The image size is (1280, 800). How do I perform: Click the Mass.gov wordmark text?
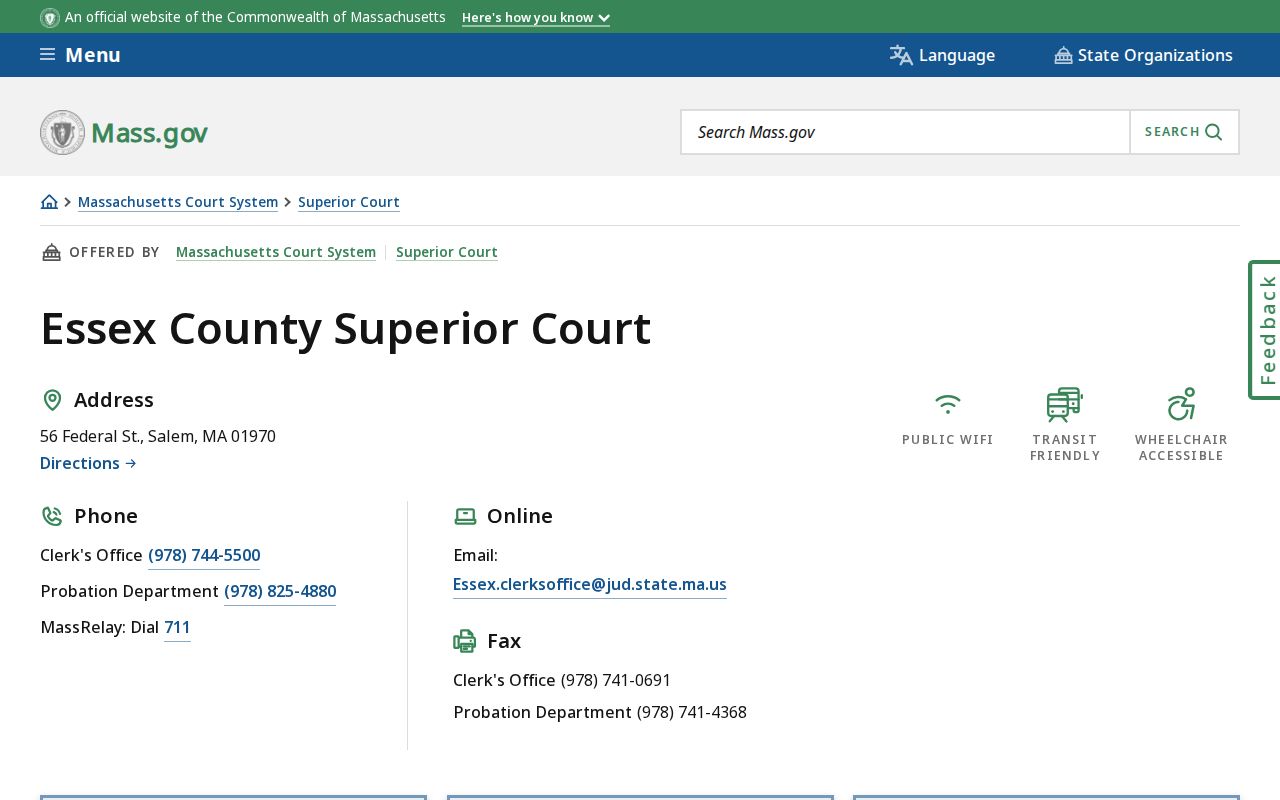pos(150,133)
